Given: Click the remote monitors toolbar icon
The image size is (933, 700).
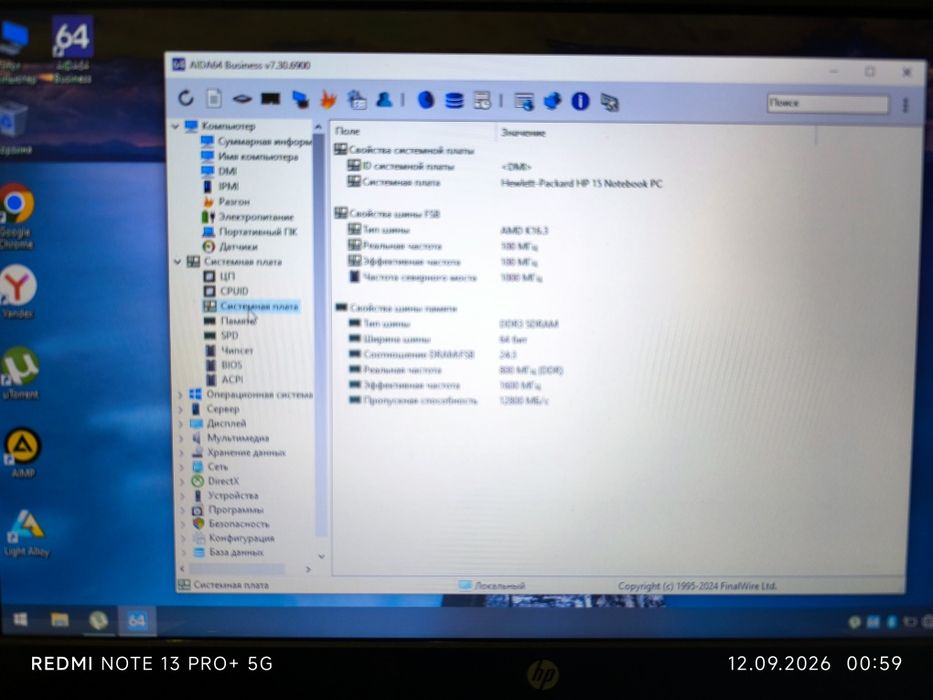Looking at the screenshot, I should point(609,102).
